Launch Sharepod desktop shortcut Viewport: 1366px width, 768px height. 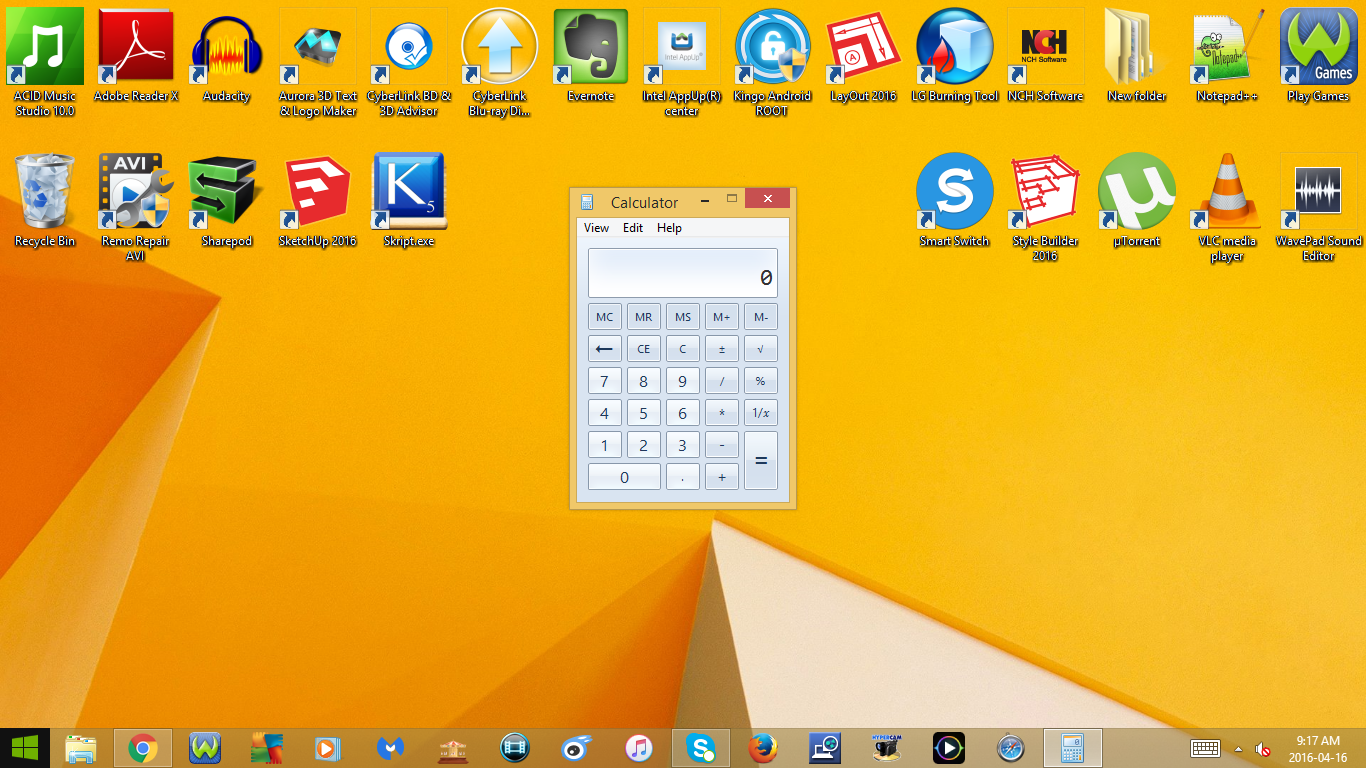[x=227, y=200]
